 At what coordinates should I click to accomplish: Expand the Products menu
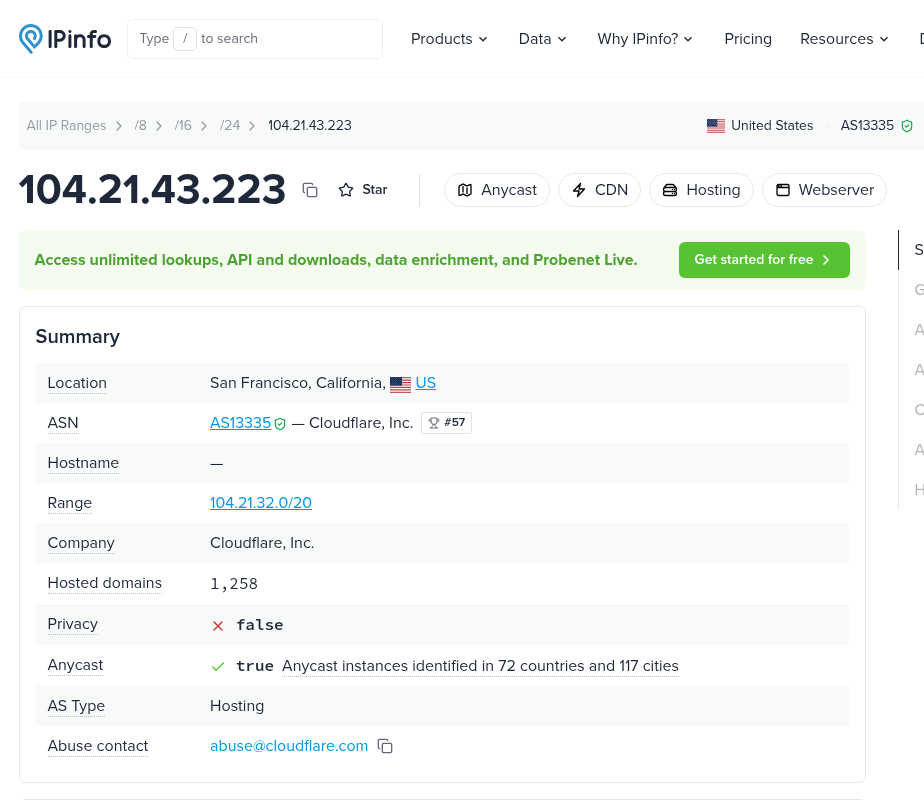click(449, 39)
